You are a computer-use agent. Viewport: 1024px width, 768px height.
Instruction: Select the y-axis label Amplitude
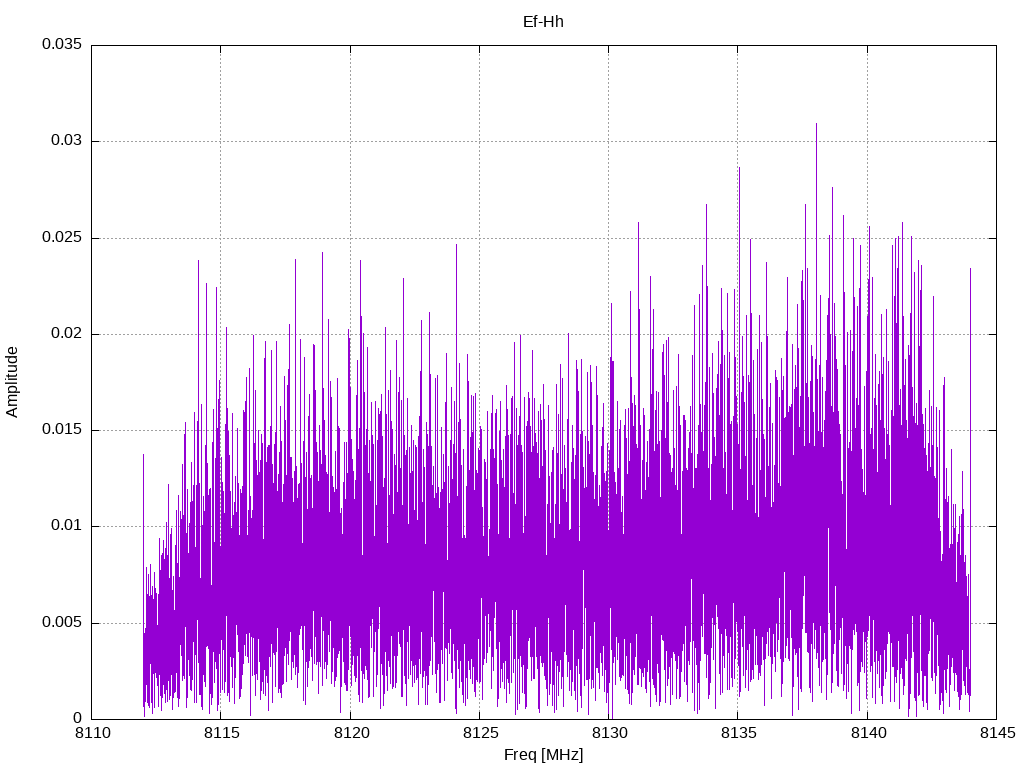12,382
